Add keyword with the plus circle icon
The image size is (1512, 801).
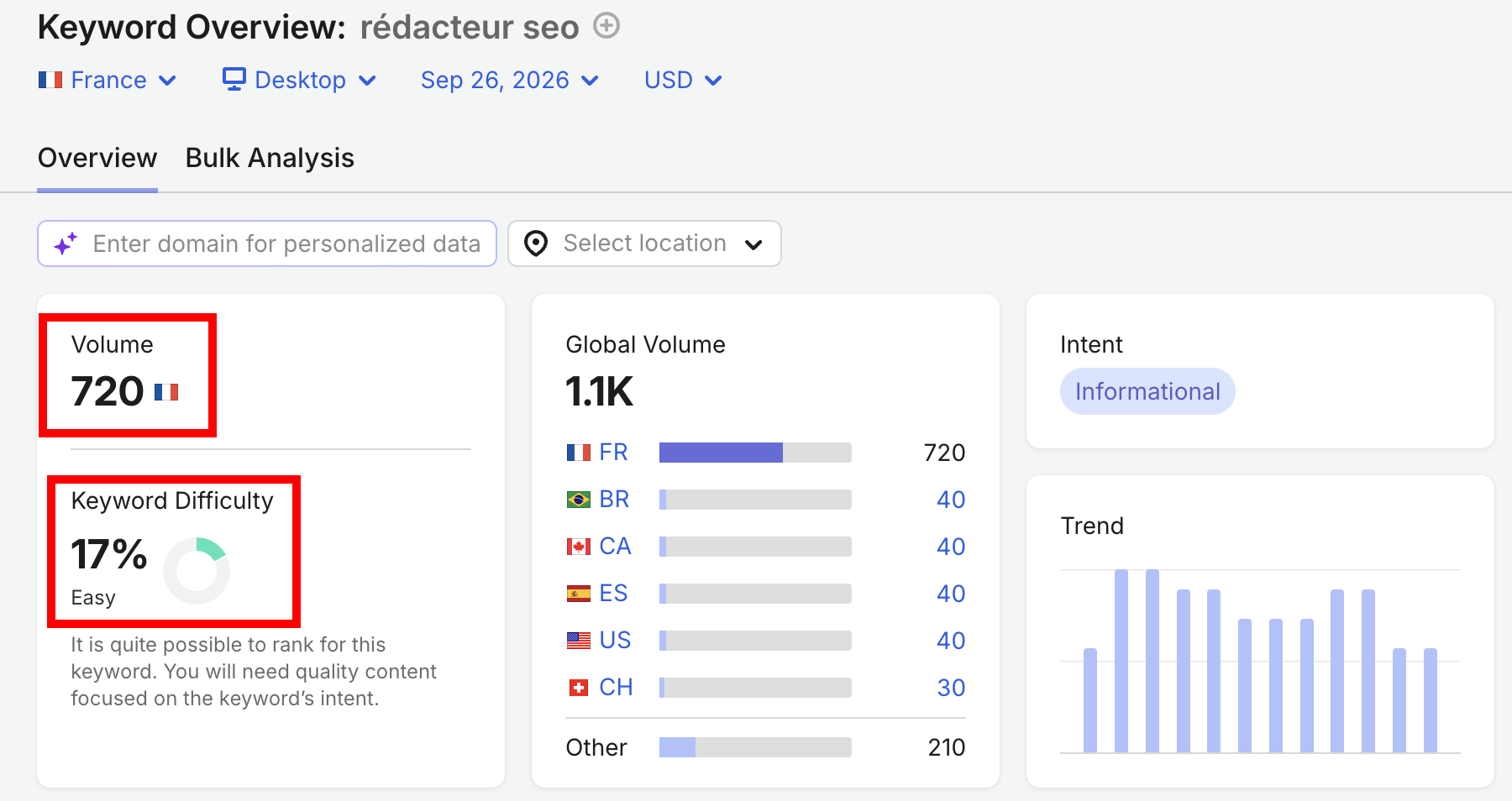click(606, 26)
